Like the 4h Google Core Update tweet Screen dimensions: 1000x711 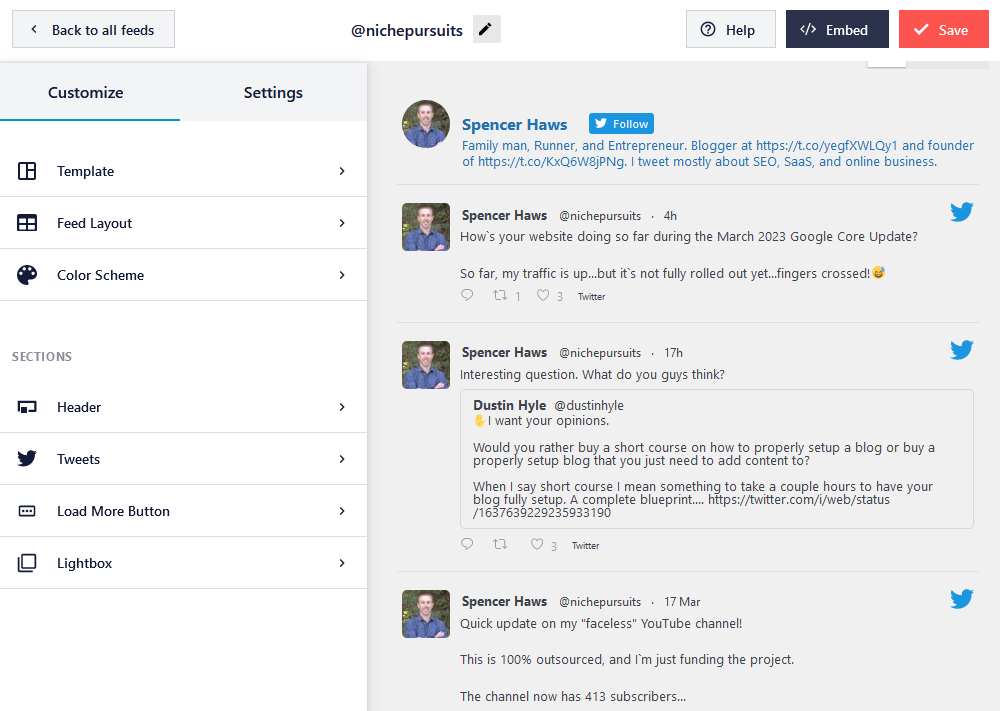[x=543, y=295]
